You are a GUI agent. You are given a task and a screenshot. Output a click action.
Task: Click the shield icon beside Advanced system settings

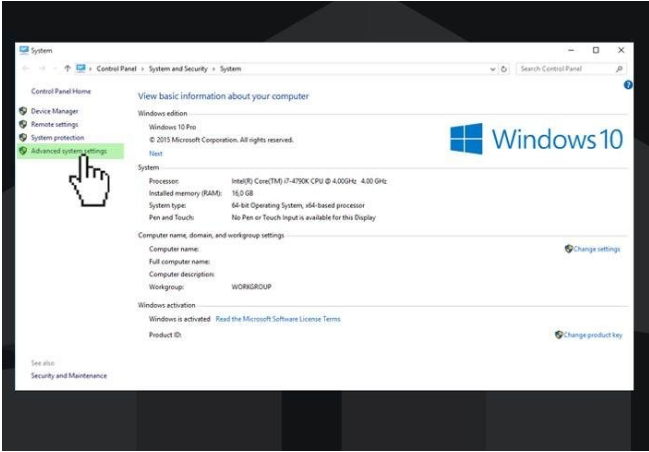pos(23,151)
